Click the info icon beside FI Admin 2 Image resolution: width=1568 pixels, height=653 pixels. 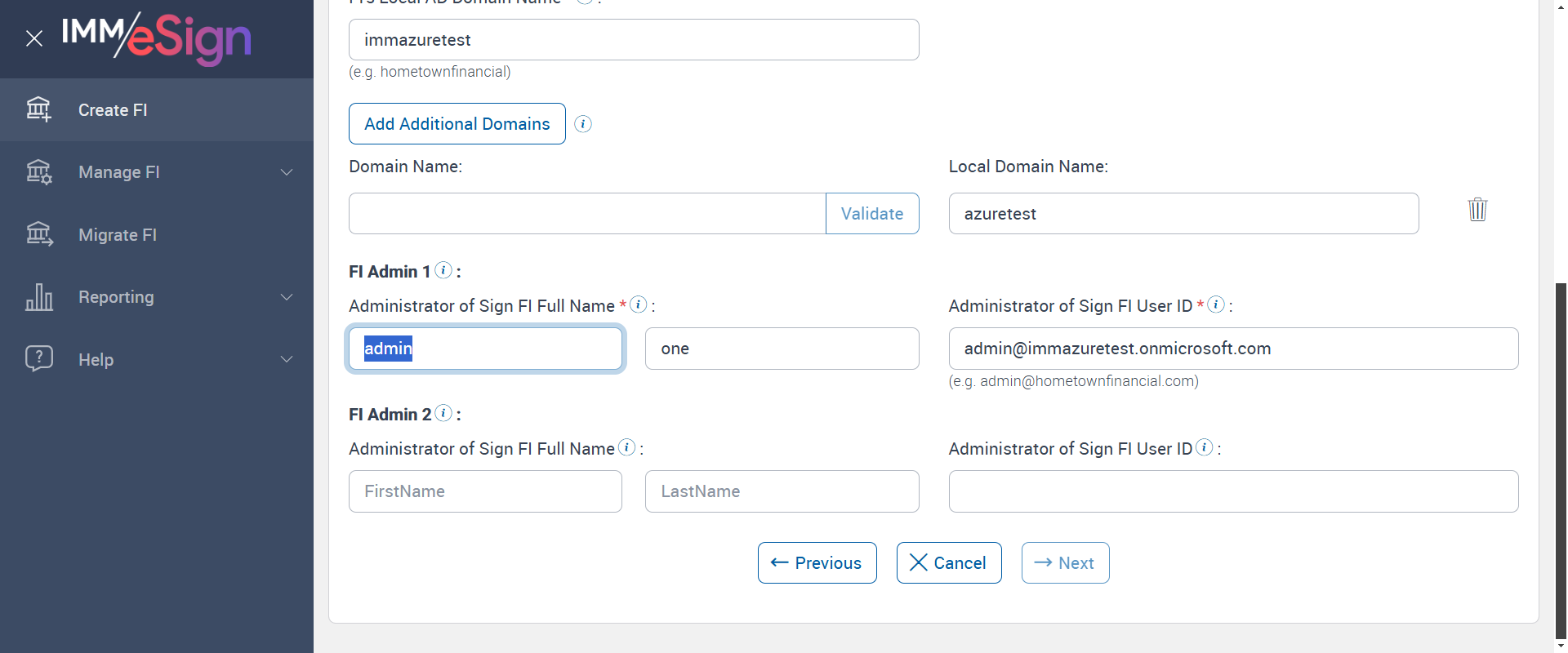click(443, 413)
